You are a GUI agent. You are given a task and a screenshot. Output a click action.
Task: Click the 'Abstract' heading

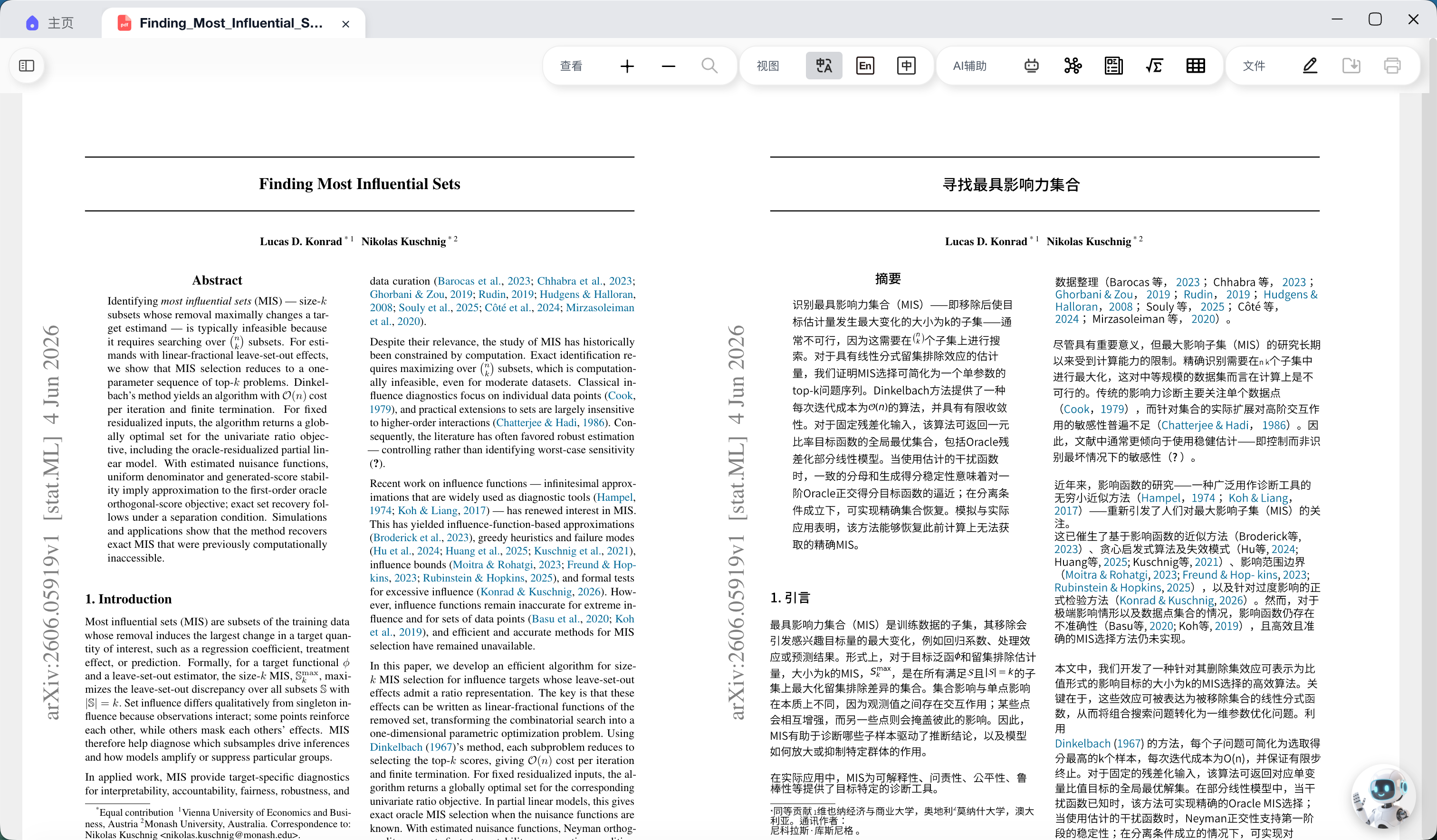(x=217, y=280)
